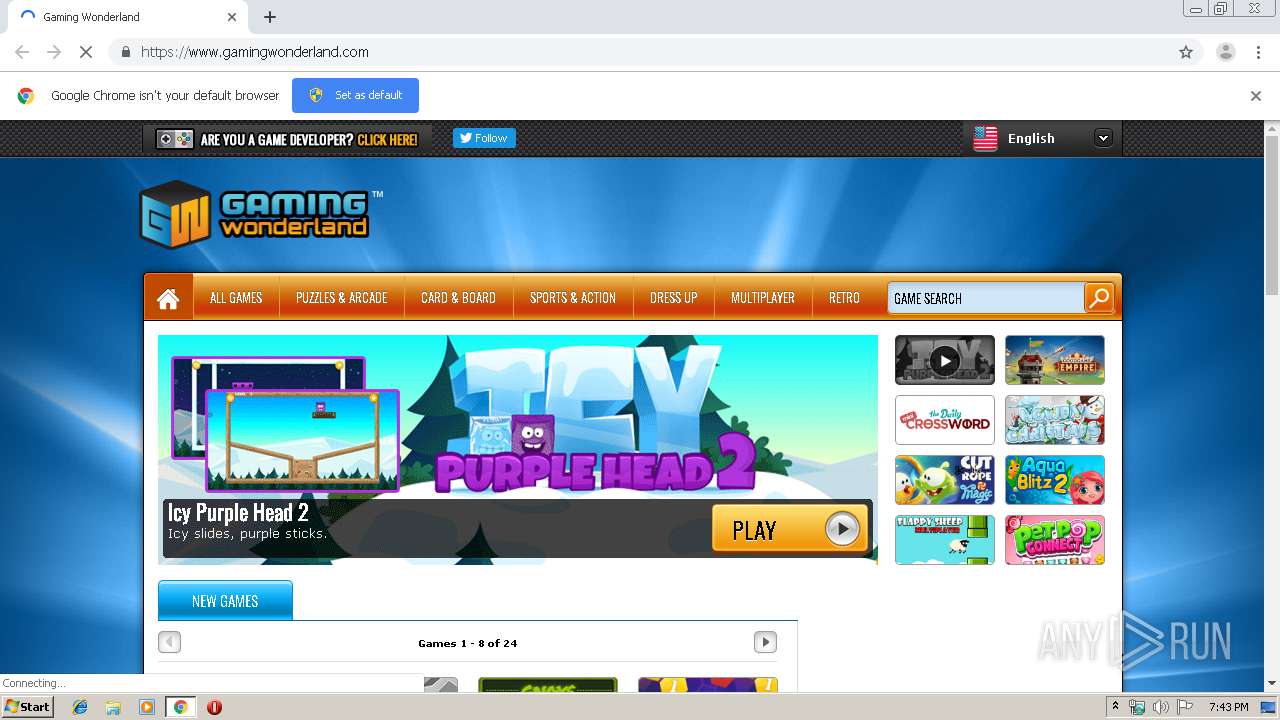The height and width of the screenshot is (720, 1280).
Task: Open the Gaming Wonderland logo
Action: 260,214
